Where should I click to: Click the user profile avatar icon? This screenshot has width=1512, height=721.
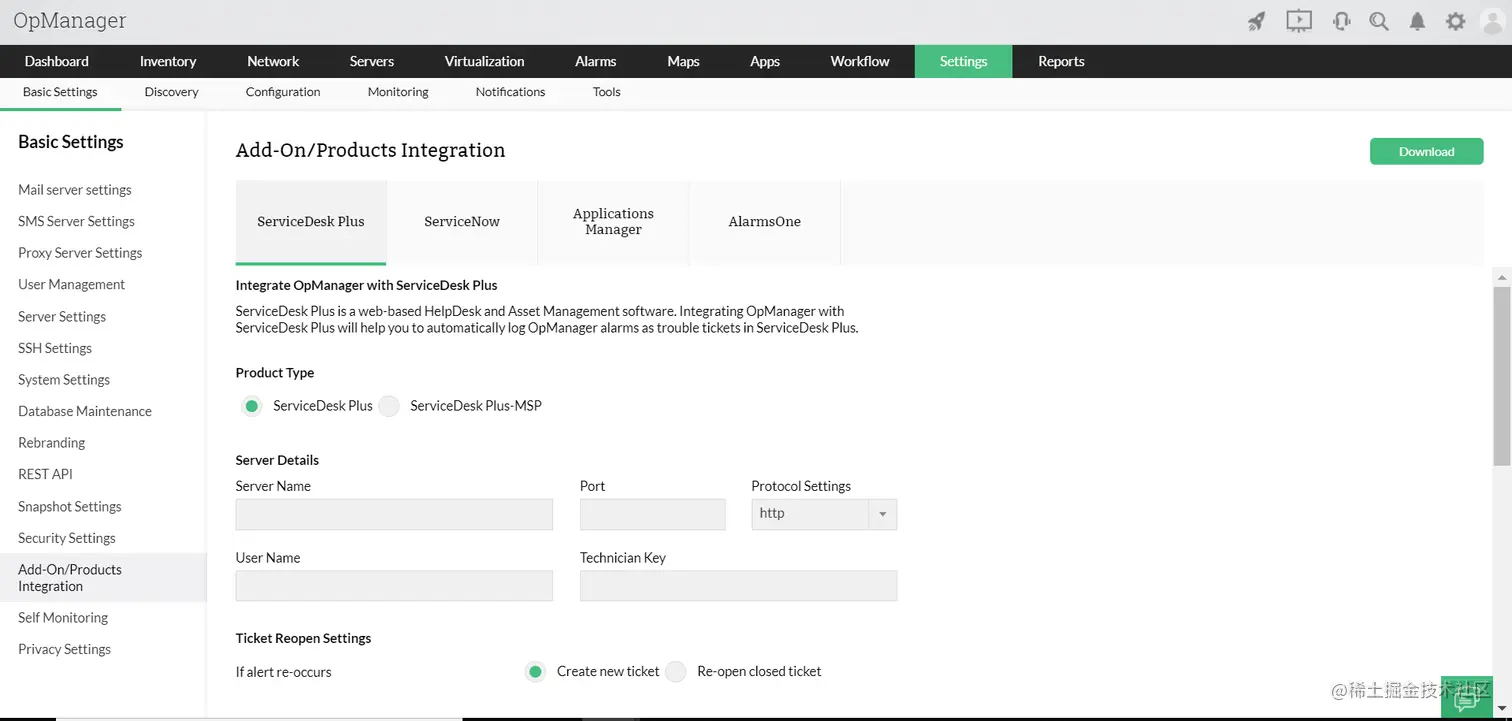coord(1492,20)
